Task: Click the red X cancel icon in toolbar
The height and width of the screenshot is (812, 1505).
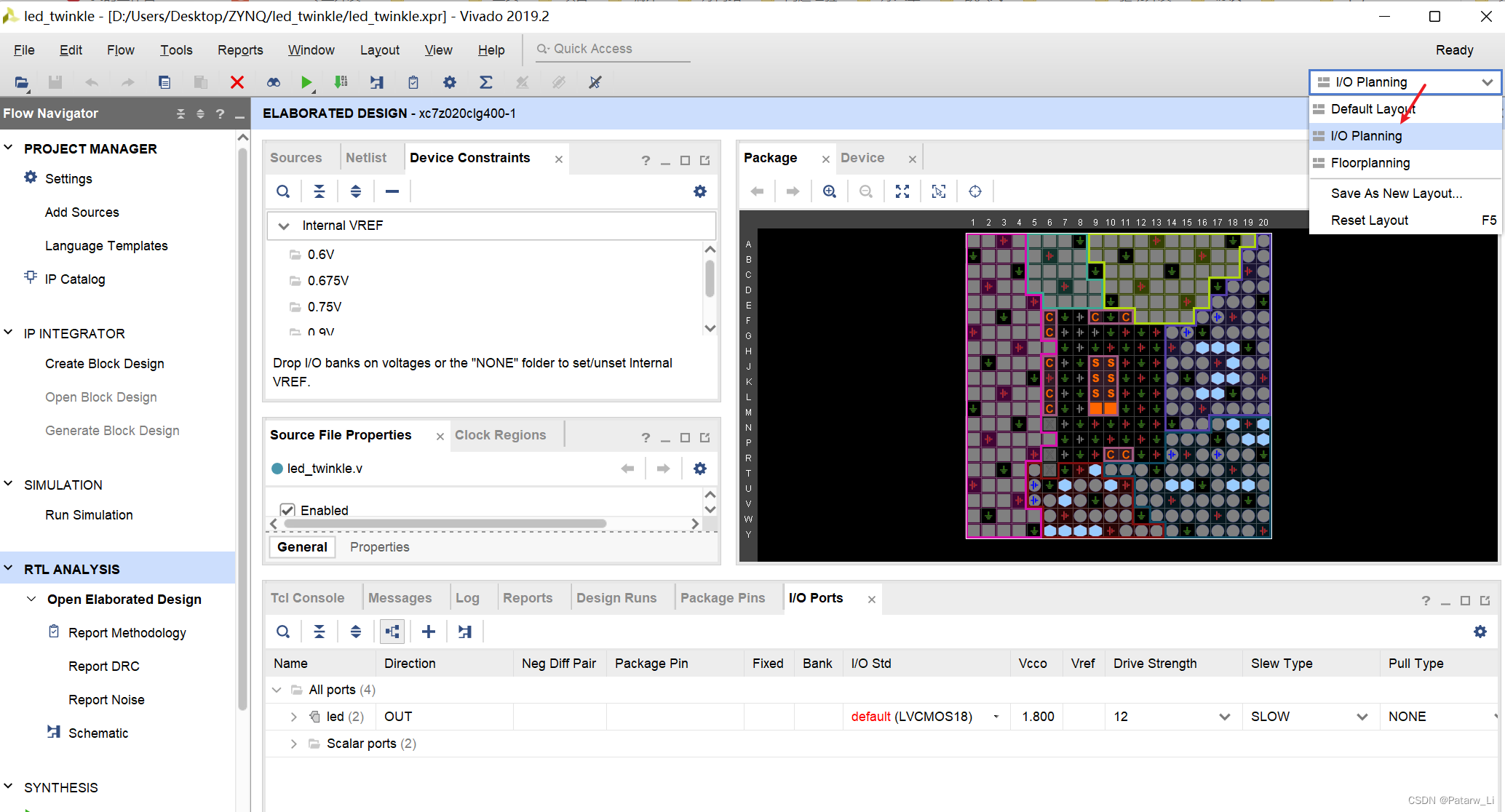Action: coord(237,82)
